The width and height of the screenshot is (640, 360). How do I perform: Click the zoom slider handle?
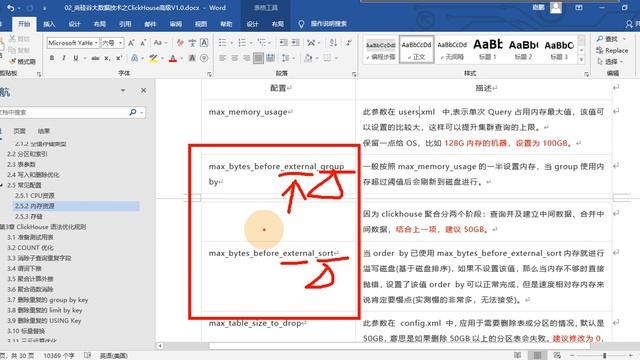point(604,356)
